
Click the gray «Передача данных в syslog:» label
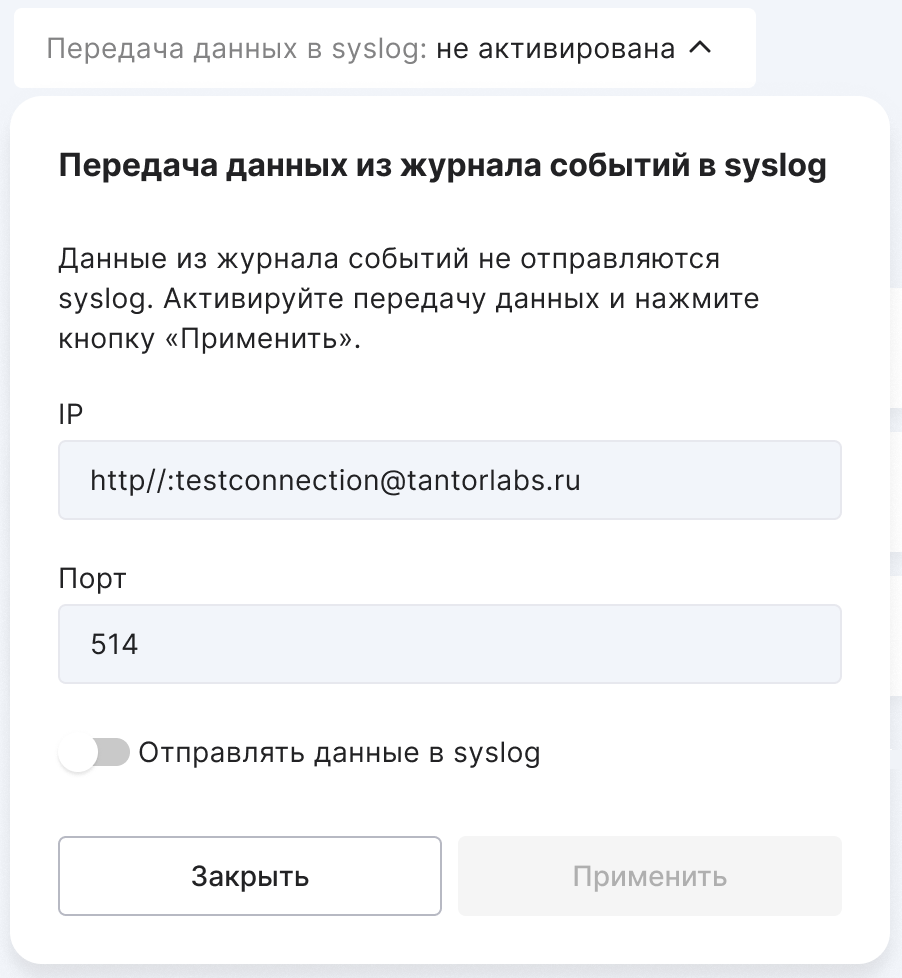(x=237, y=48)
